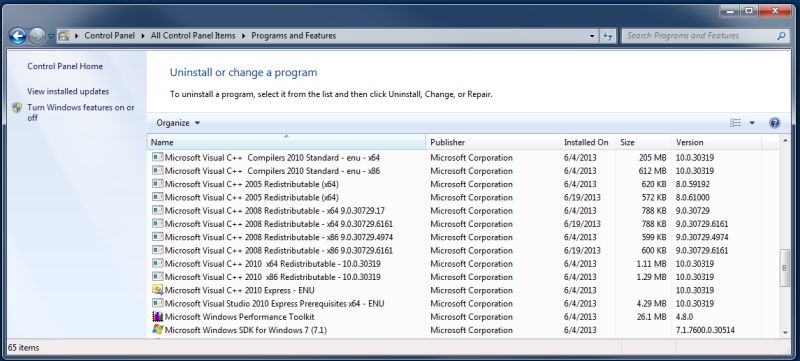Click icon of Visual C++ 2010 x86 Redistributable
Viewport: 800px width, 361px height.
tap(158, 276)
